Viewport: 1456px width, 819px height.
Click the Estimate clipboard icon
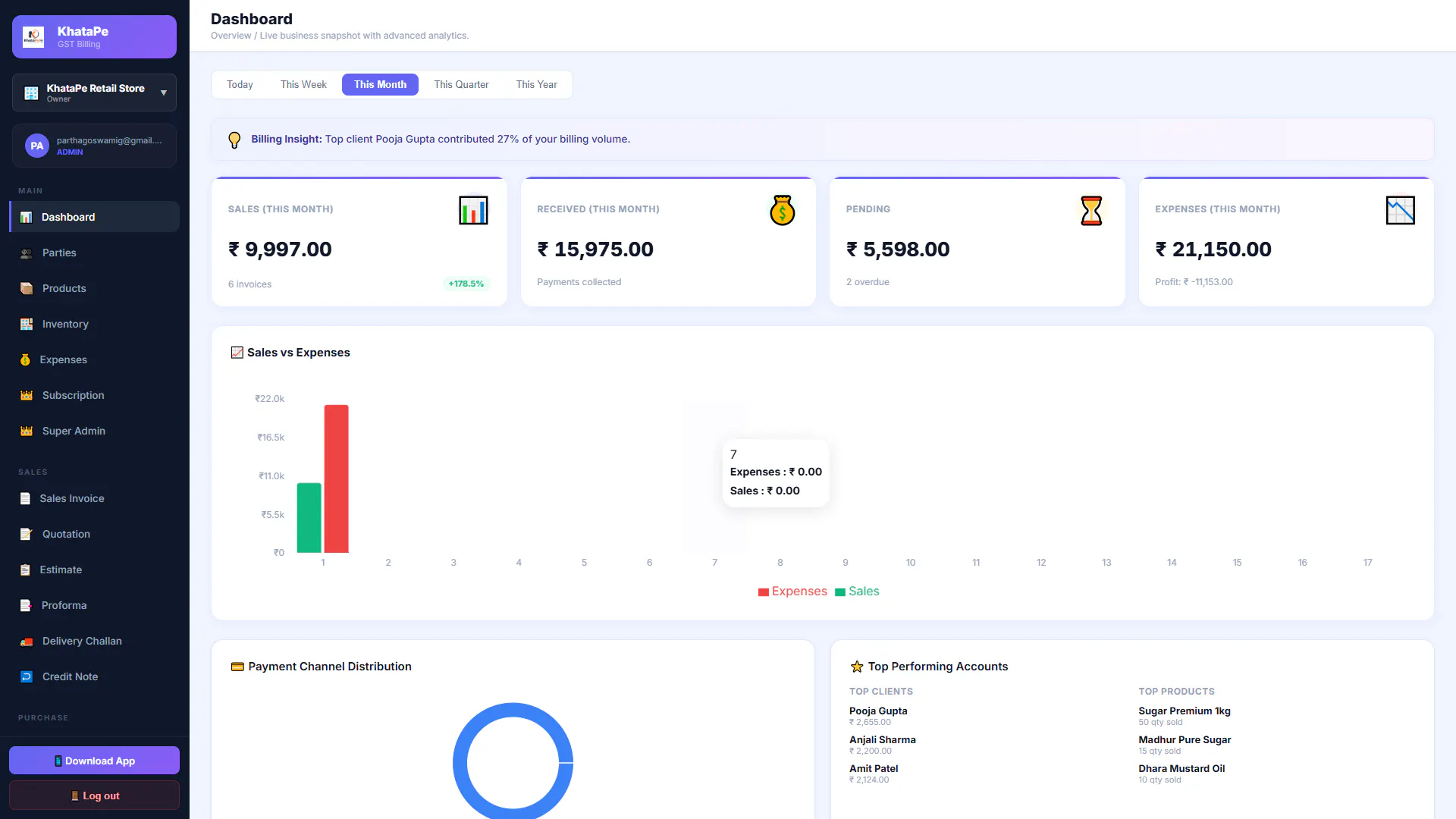click(25, 570)
